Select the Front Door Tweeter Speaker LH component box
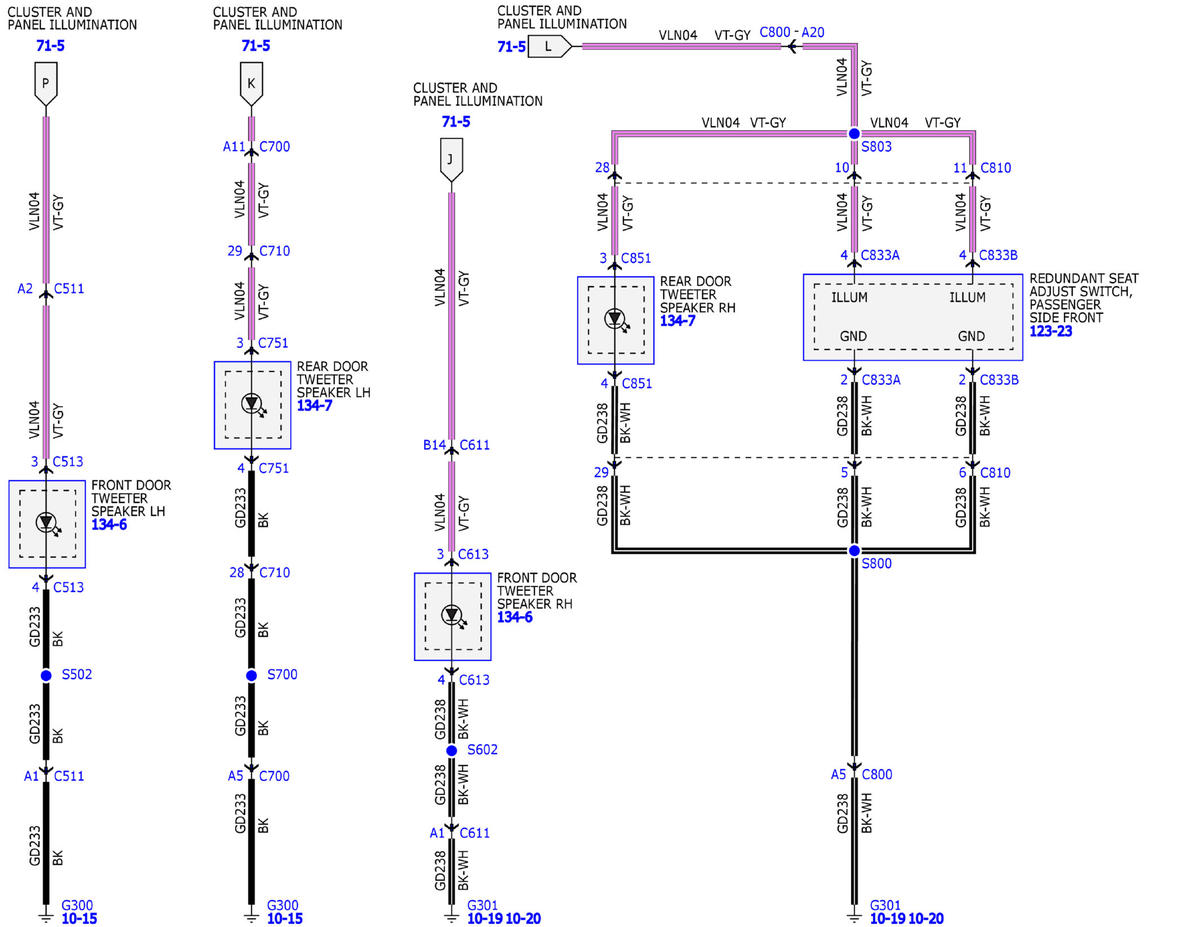 pos(47,524)
